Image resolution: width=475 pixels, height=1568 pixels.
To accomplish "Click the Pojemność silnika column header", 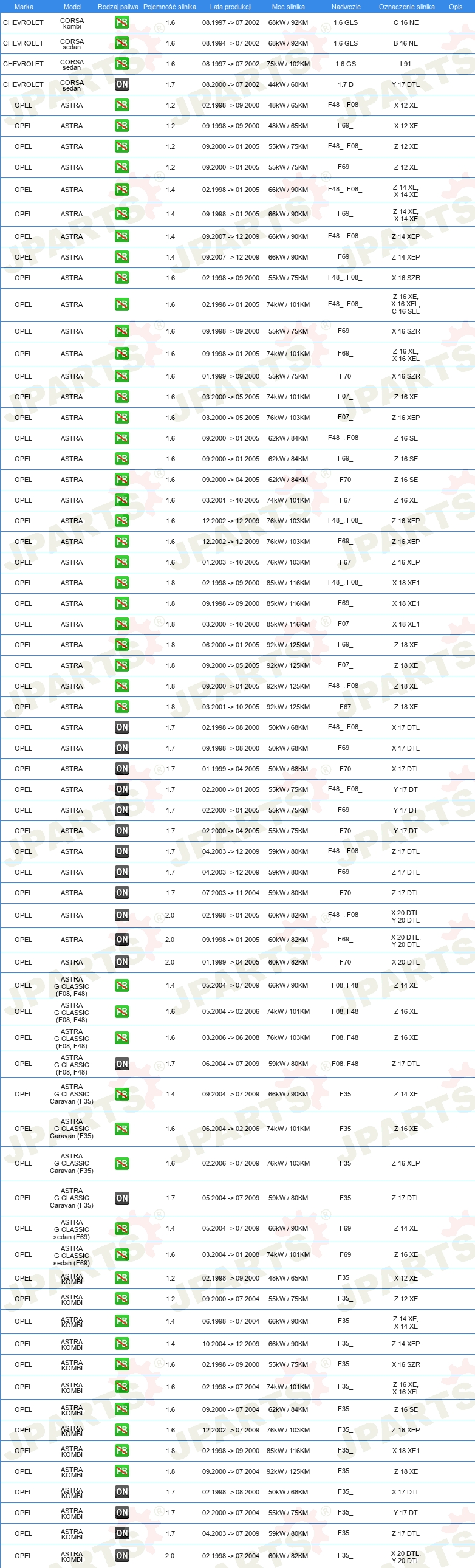I will pos(169,7).
